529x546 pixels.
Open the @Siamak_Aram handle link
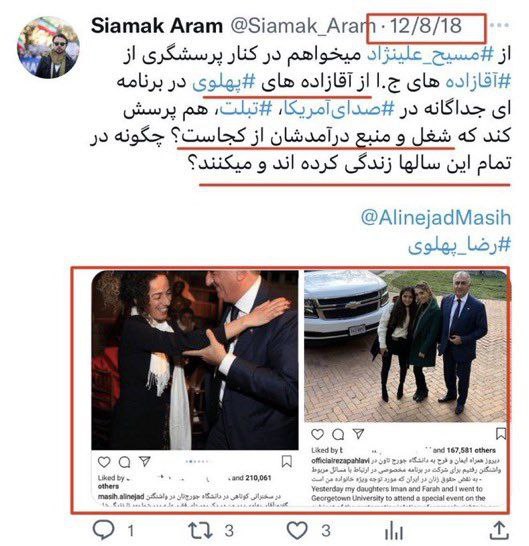coord(299,26)
